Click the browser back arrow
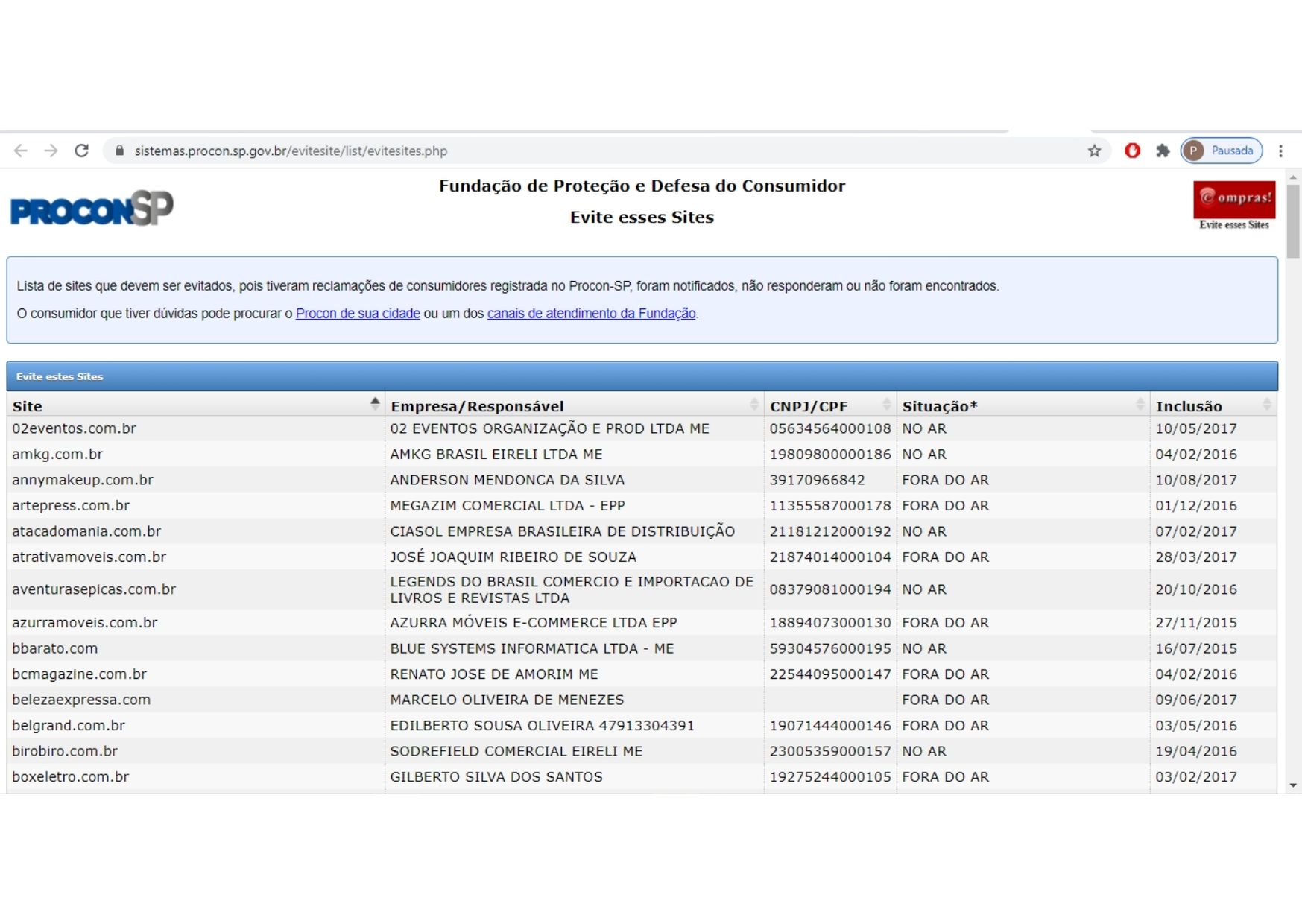 point(21,151)
